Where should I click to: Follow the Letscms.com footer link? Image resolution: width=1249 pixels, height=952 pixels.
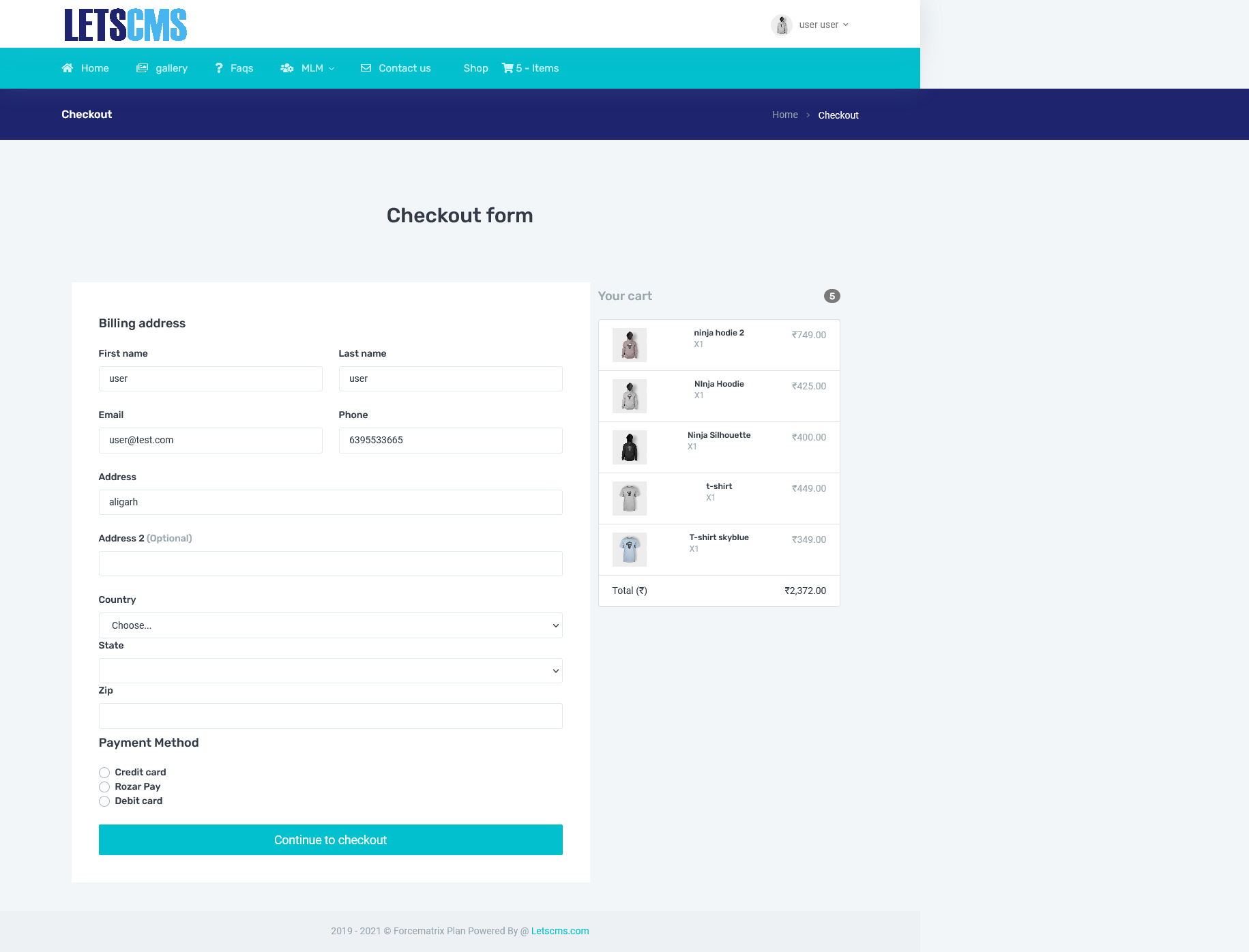coord(560,931)
